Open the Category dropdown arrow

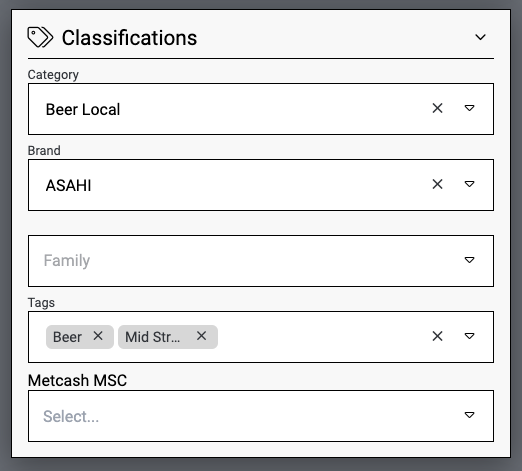point(469,108)
